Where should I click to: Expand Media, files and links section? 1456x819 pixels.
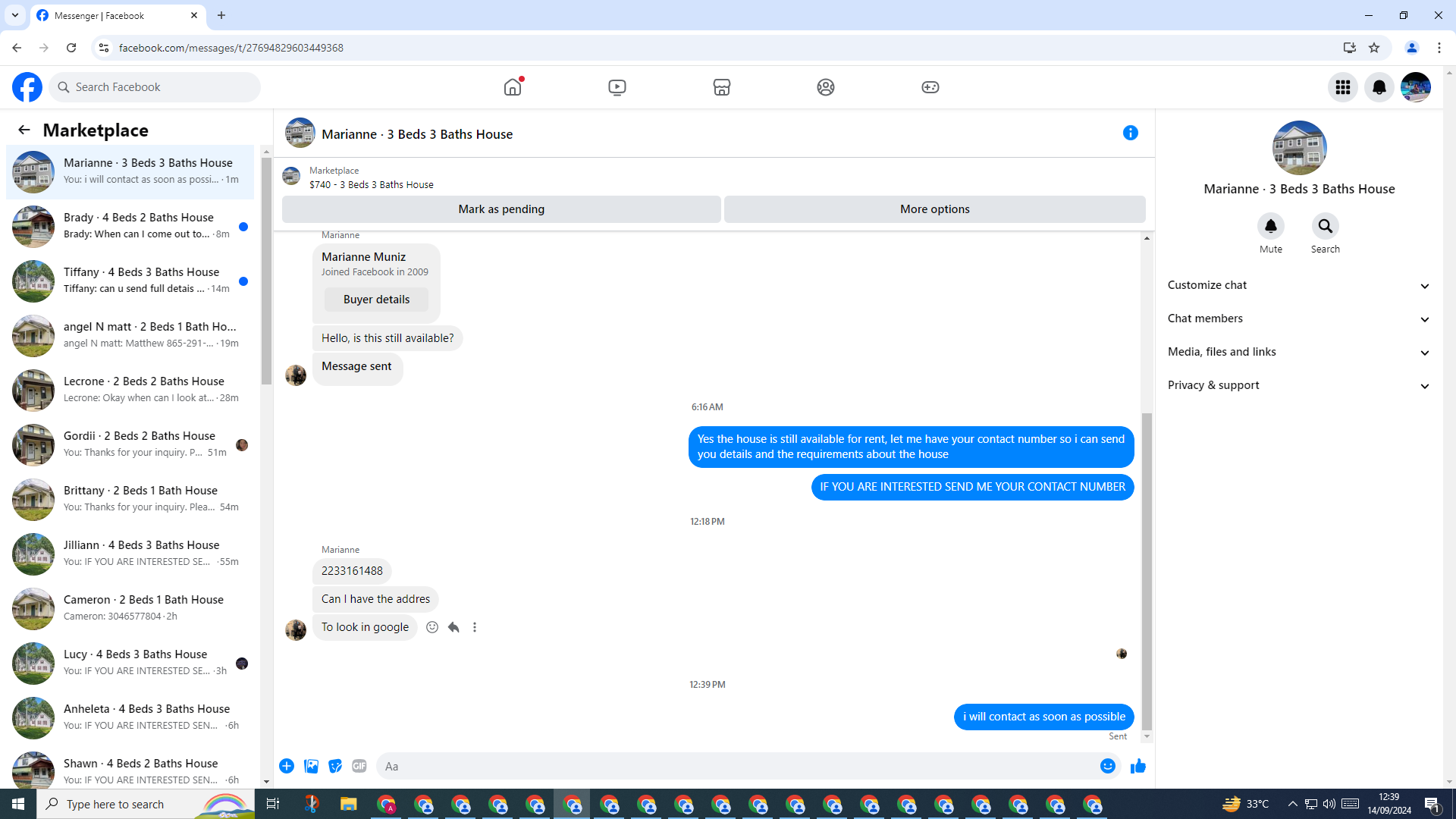tap(1298, 352)
